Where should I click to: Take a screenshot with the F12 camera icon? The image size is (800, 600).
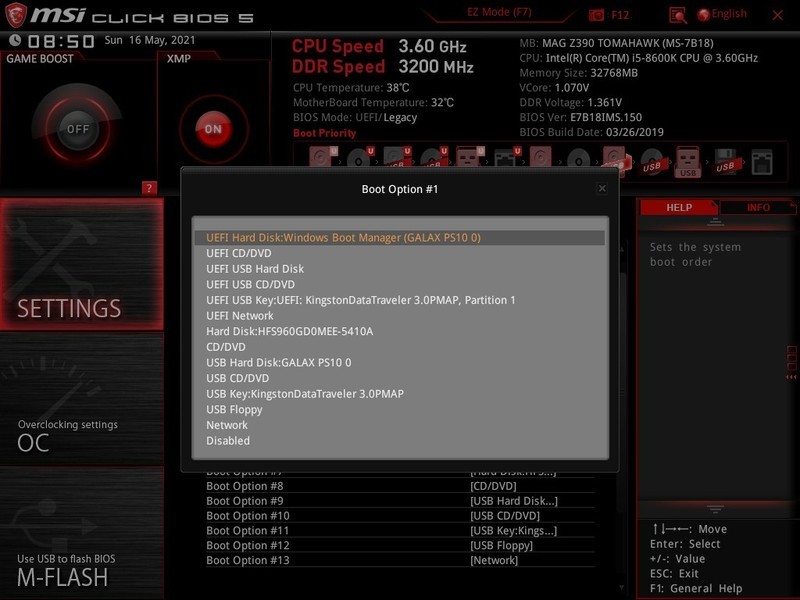click(x=596, y=11)
